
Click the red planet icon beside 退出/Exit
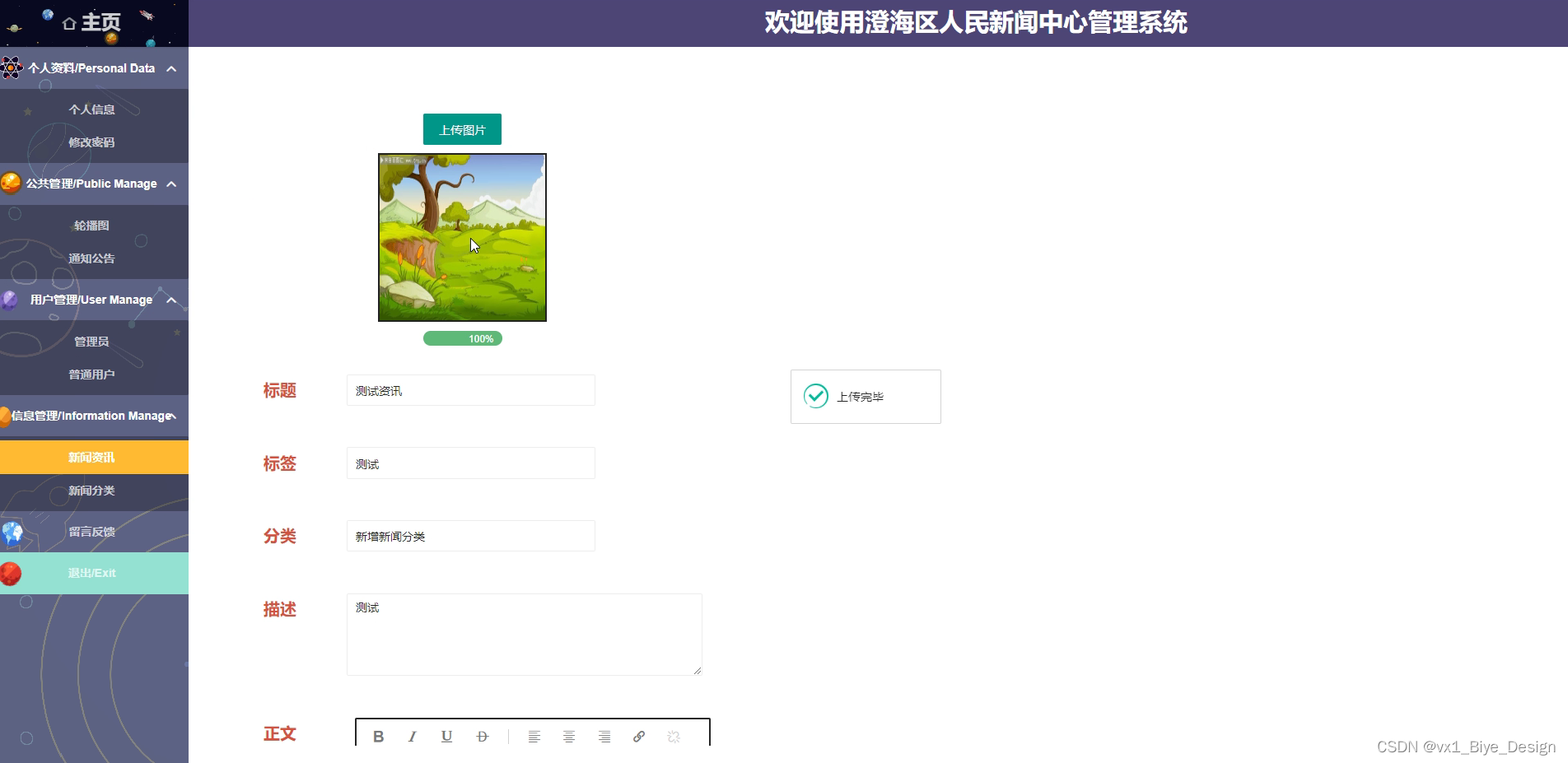11,573
